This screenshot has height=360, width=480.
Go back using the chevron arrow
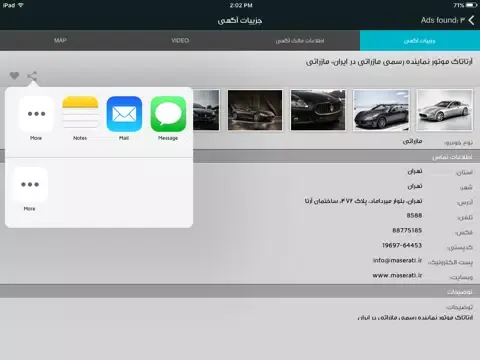tap(471, 20)
